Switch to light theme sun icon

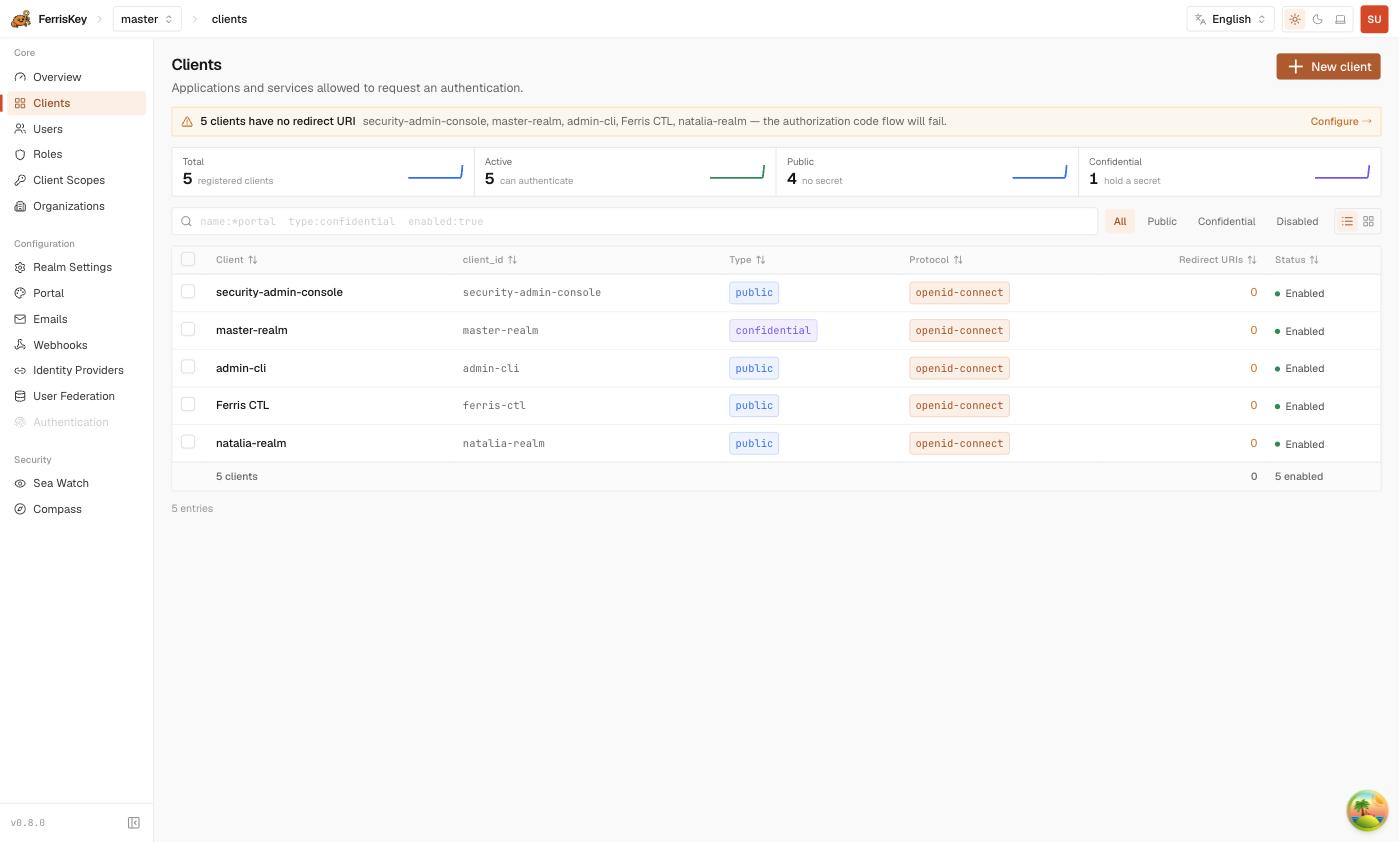pyautogui.click(x=1295, y=19)
